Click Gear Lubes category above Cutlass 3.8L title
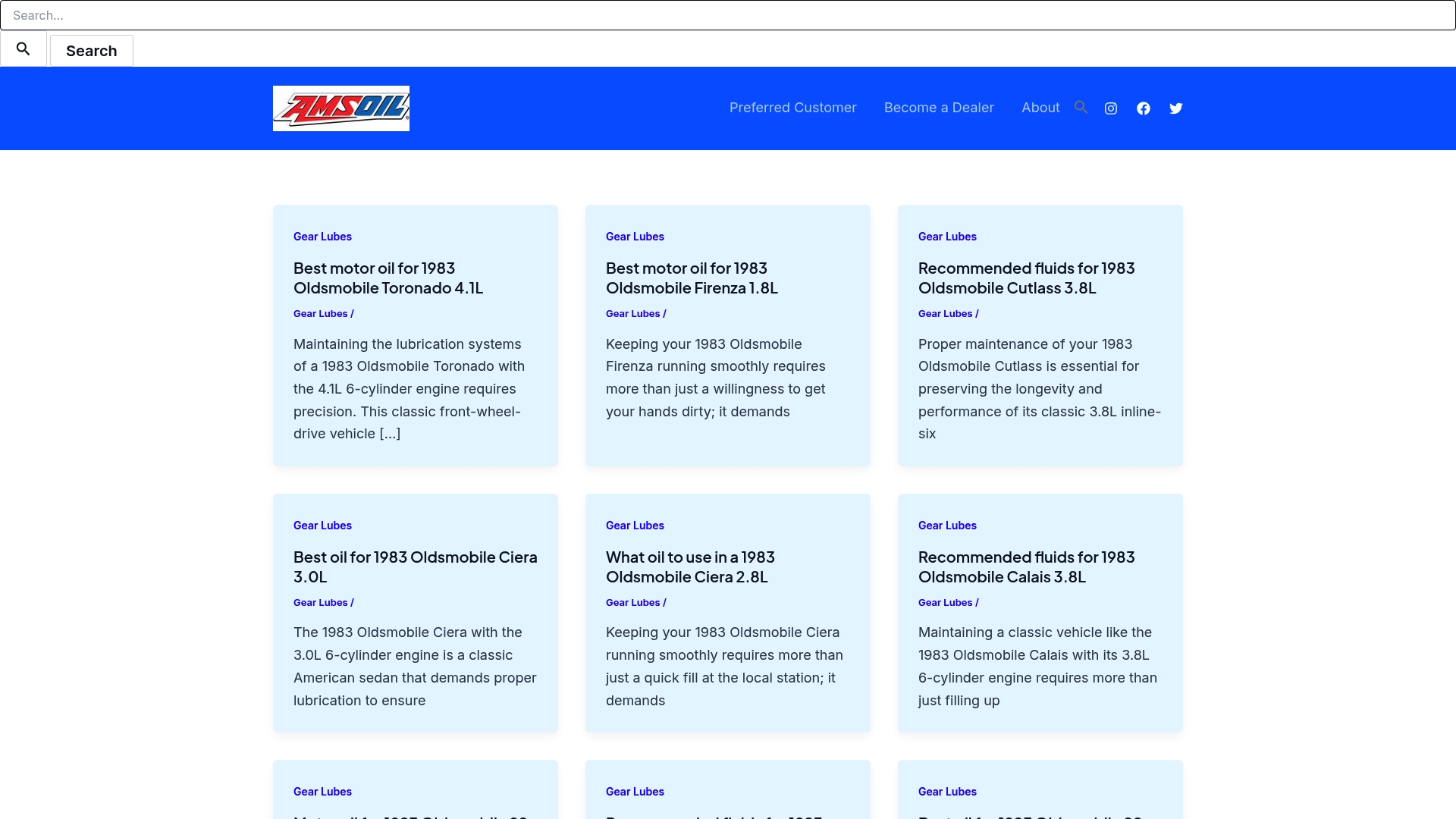The height and width of the screenshot is (819, 1456). [x=947, y=237]
